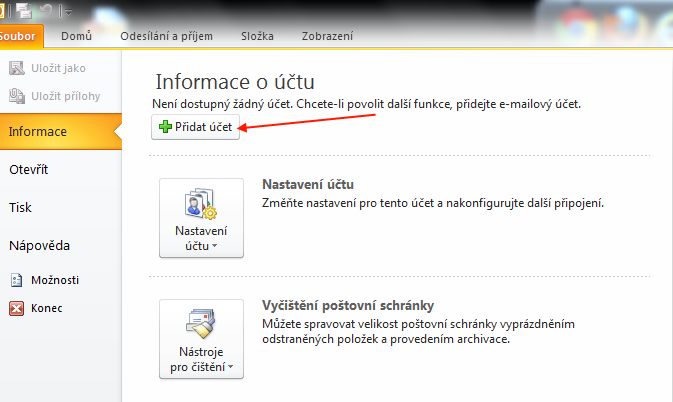Open the Soubor ribbon tab
Image resolution: width=673 pixels, height=402 pixels.
click(x=19, y=36)
